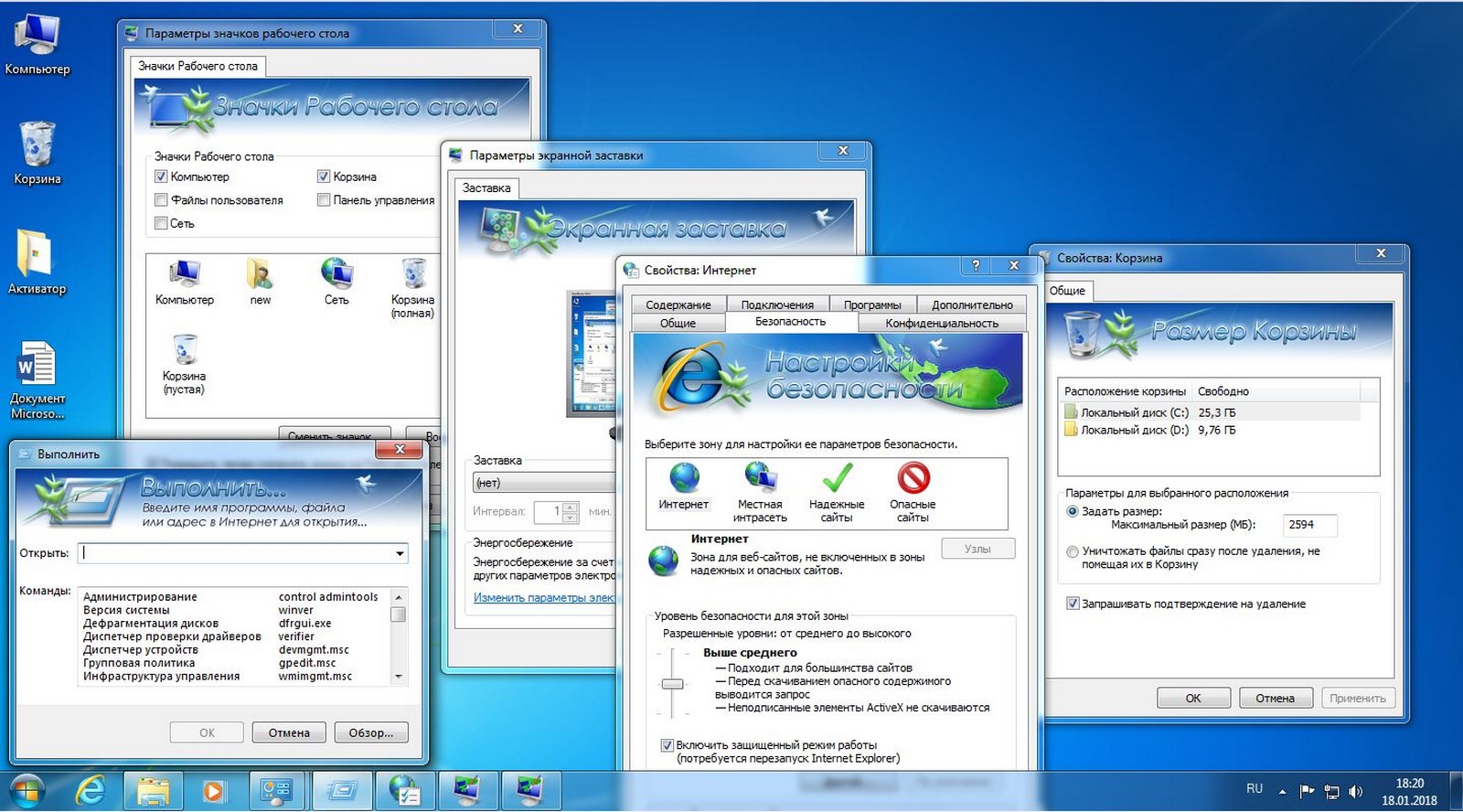1463x812 pixels.
Task: Enable the Панель управления checkbox
Action: [x=324, y=200]
